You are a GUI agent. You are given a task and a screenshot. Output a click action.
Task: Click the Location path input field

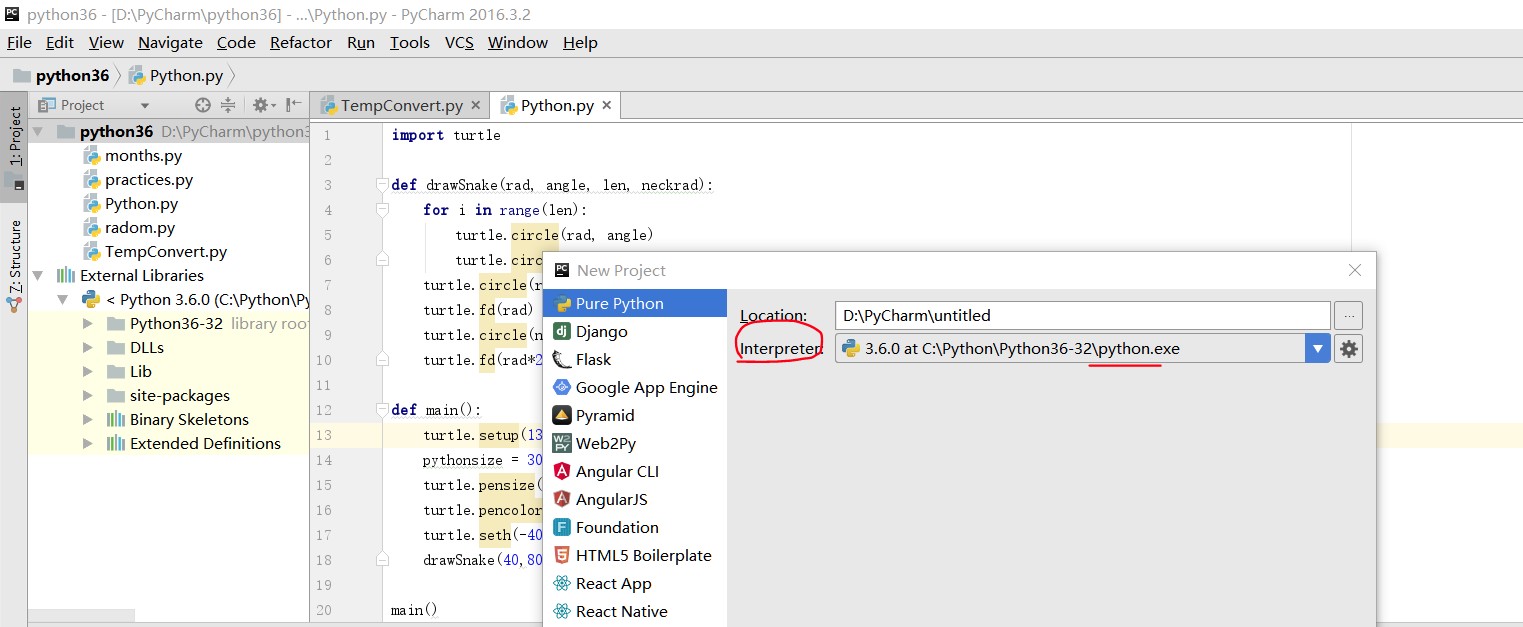pos(1083,315)
